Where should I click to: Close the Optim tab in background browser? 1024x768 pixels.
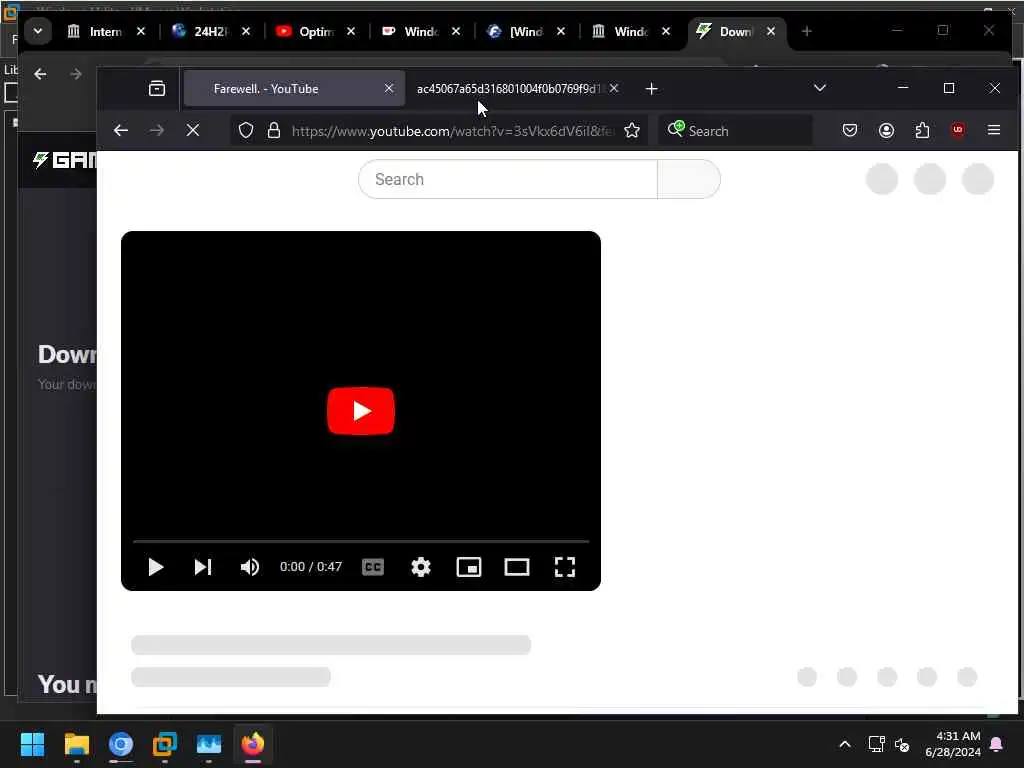[351, 31]
